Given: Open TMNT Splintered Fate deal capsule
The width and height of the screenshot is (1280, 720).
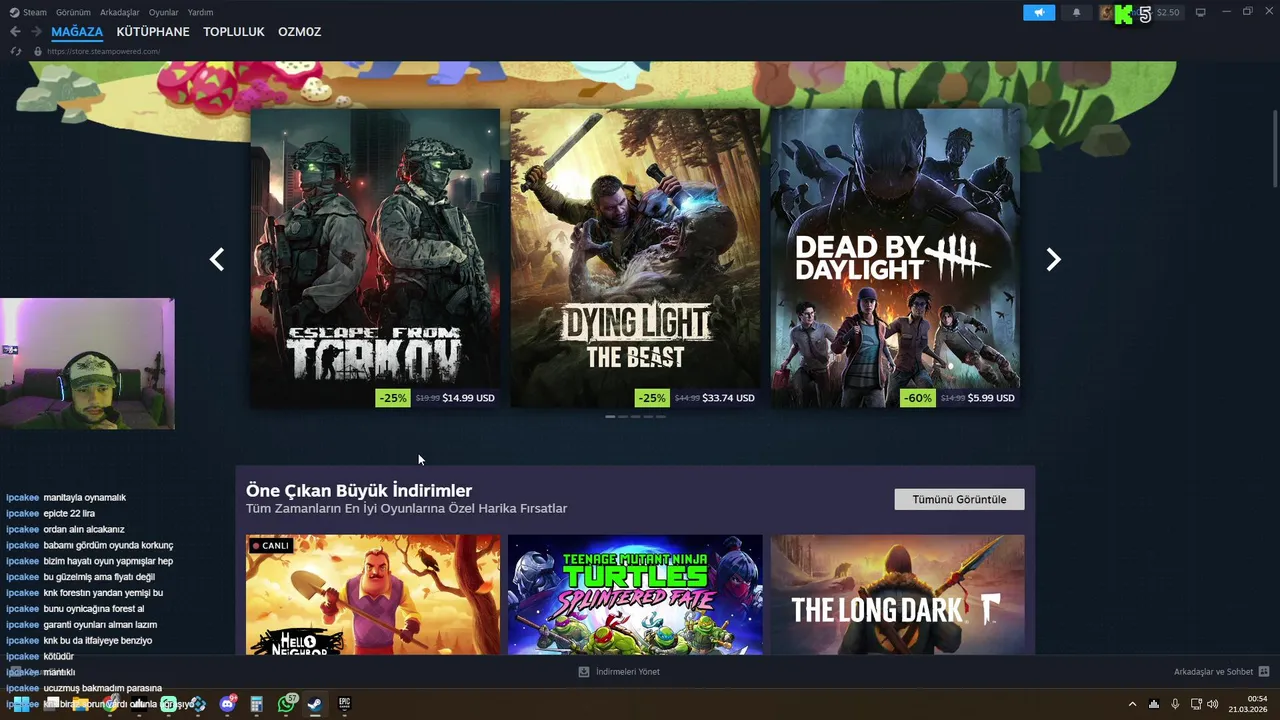Looking at the screenshot, I should (635, 595).
